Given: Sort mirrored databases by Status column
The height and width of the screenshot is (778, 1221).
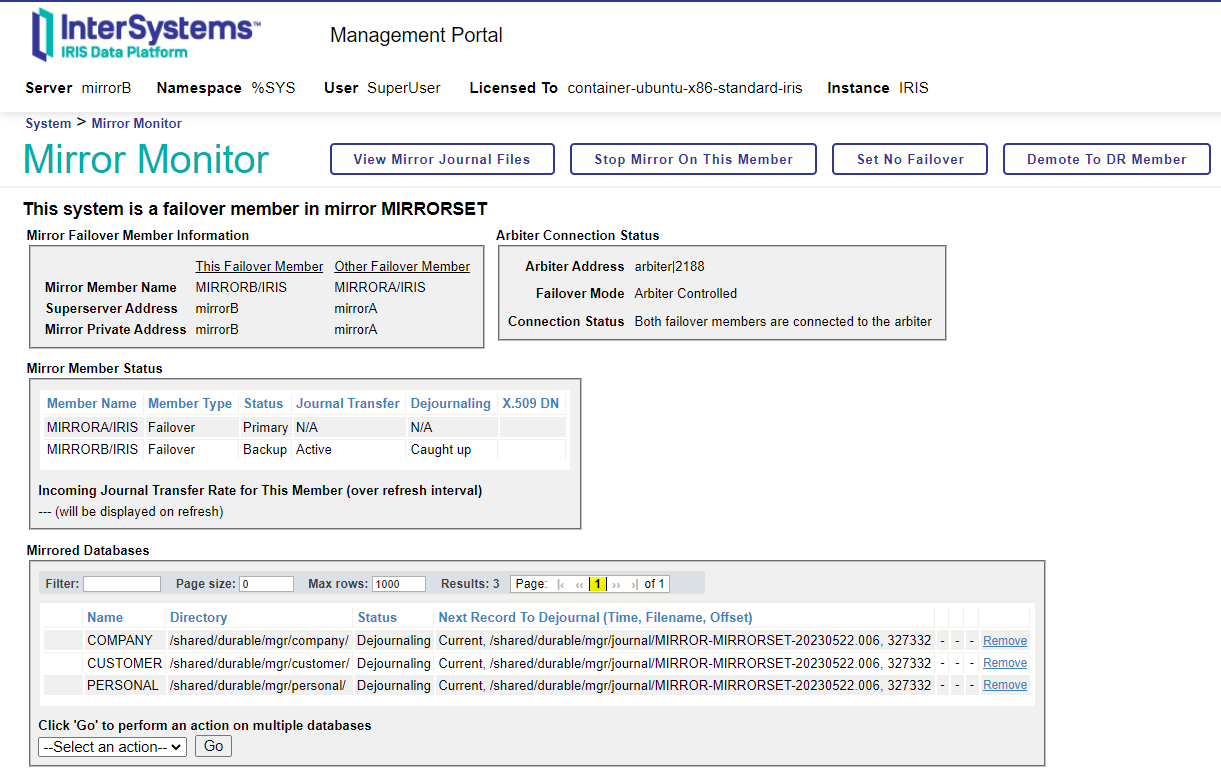Looking at the screenshot, I should coord(377,618).
